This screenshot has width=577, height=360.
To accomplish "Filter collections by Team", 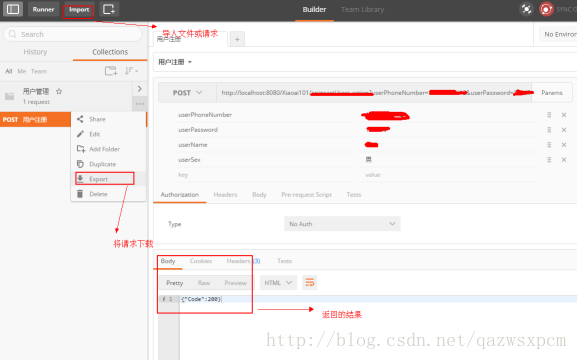I will point(39,71).
